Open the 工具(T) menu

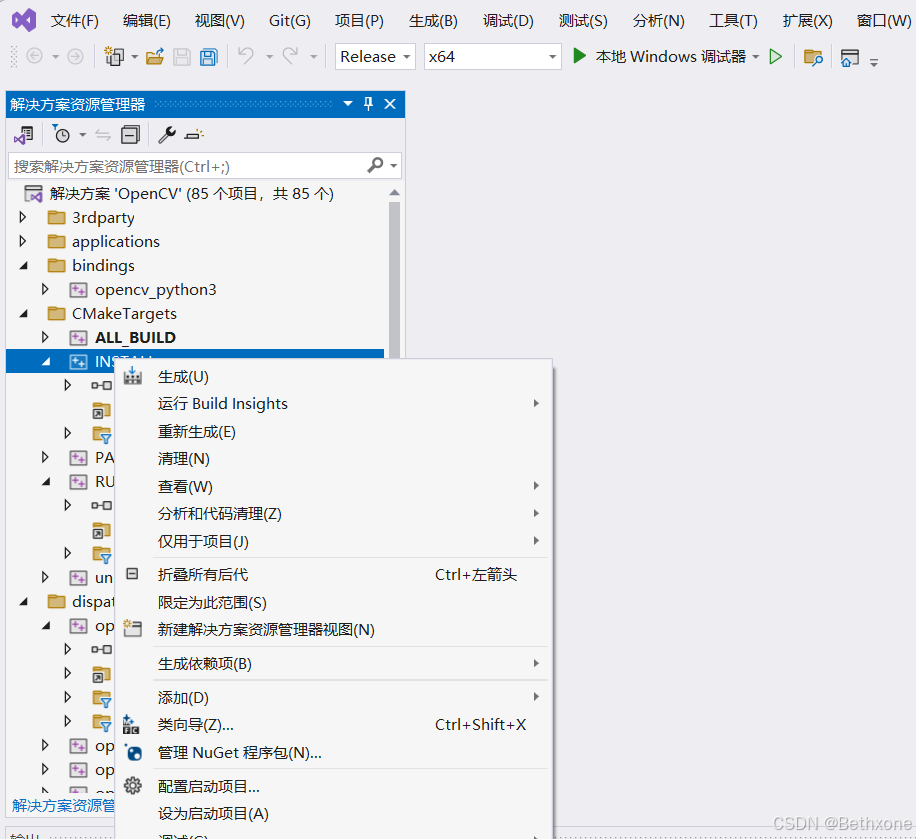coord(733,21)
